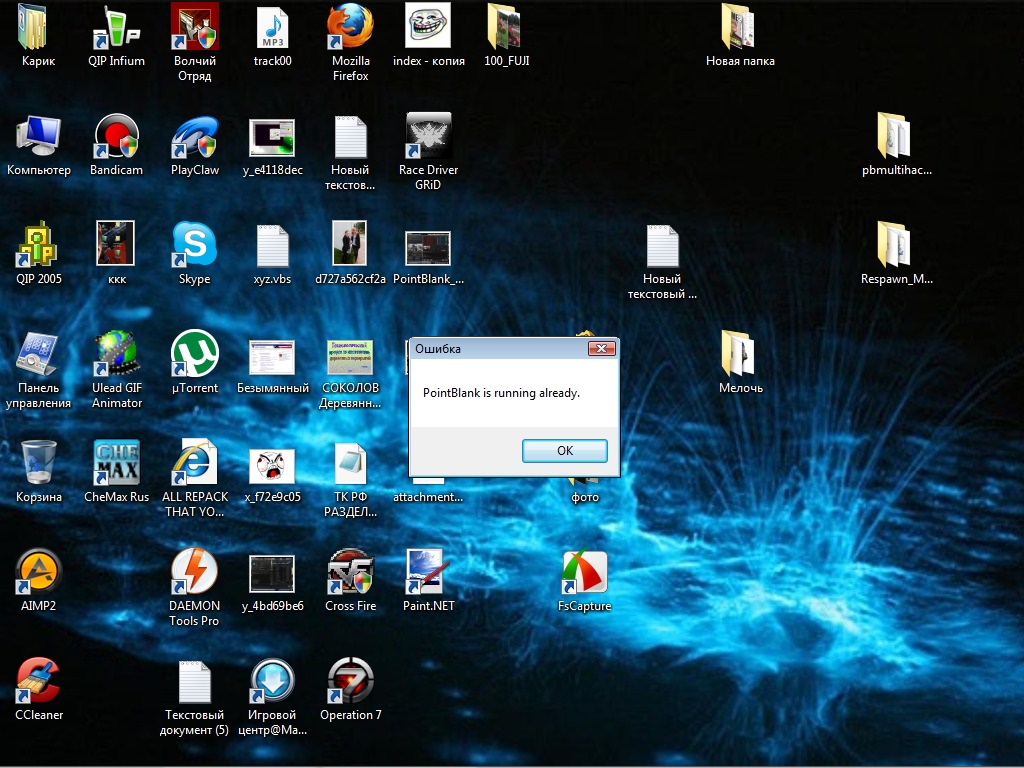Close the Ошибка error dialog
This screenshot has height=768, width=1024.
(600, 349)
